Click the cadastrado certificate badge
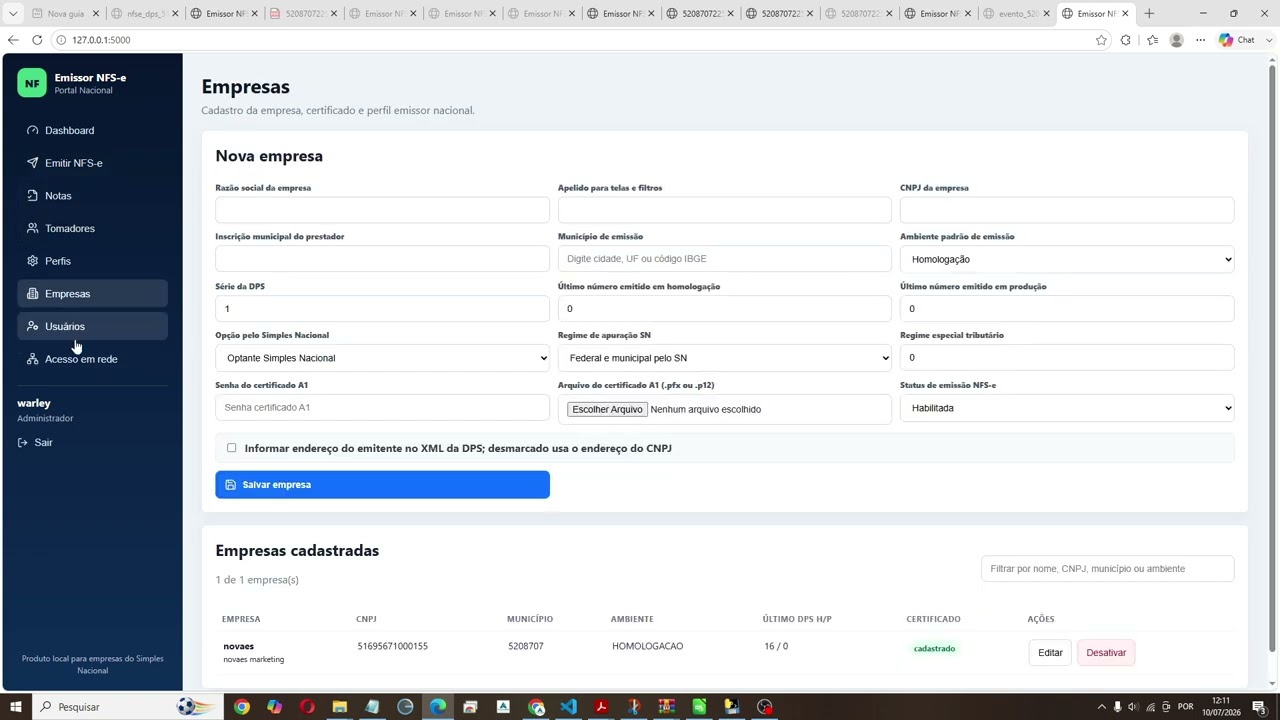The image size is (1280, 720). pyautogui.click(x=934, y=649)
